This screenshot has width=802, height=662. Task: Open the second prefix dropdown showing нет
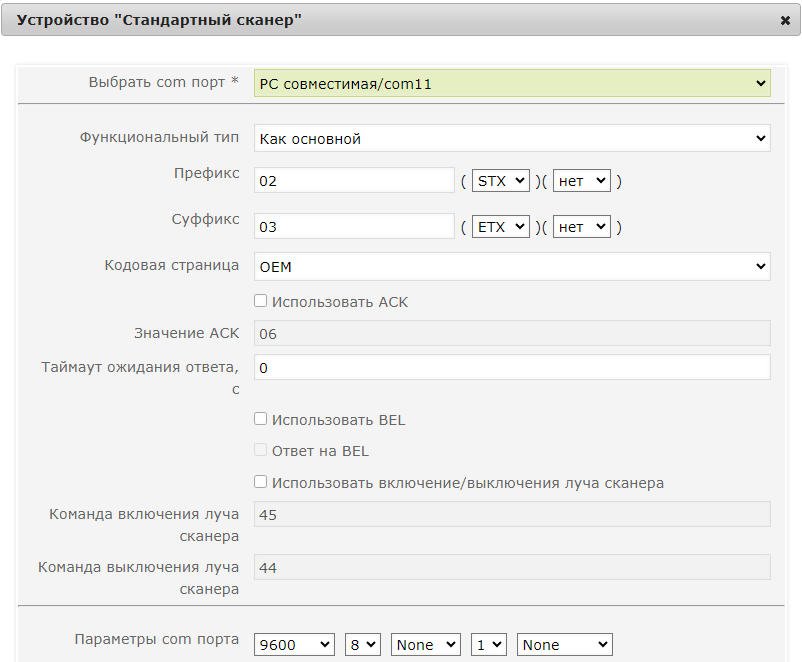click(x=582, y=181)
